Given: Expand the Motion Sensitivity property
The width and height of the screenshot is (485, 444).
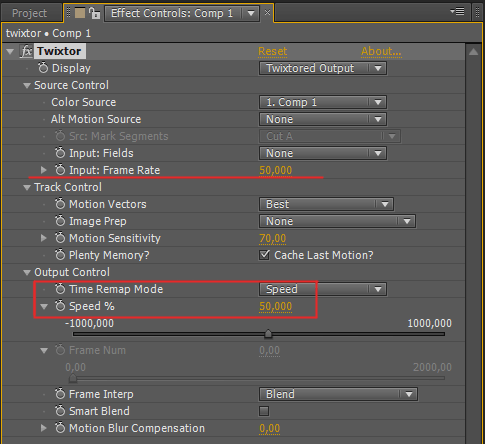Looking at the screenshot, I should coord(44,238).
